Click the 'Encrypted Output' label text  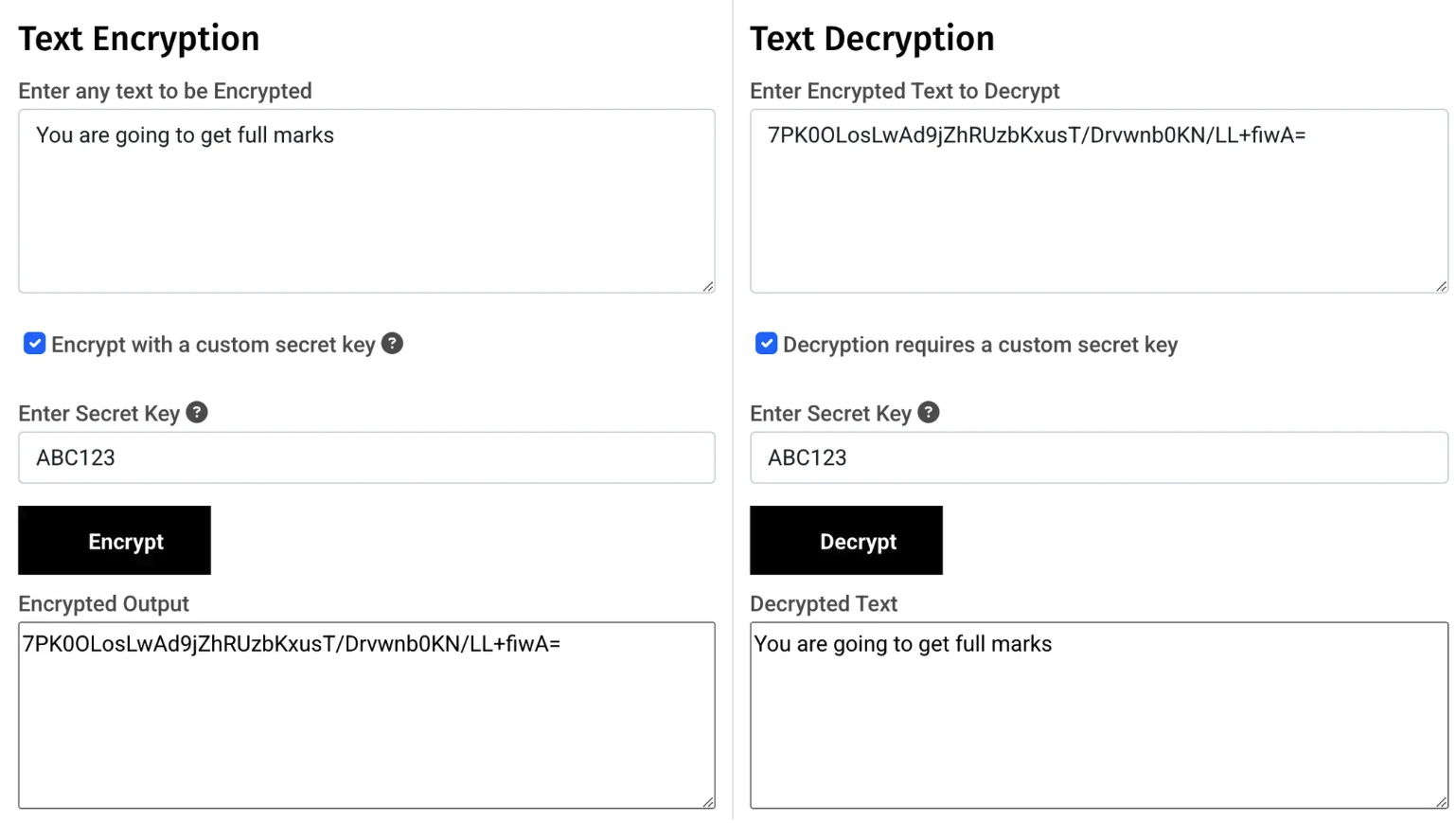[x=103, y=603]
